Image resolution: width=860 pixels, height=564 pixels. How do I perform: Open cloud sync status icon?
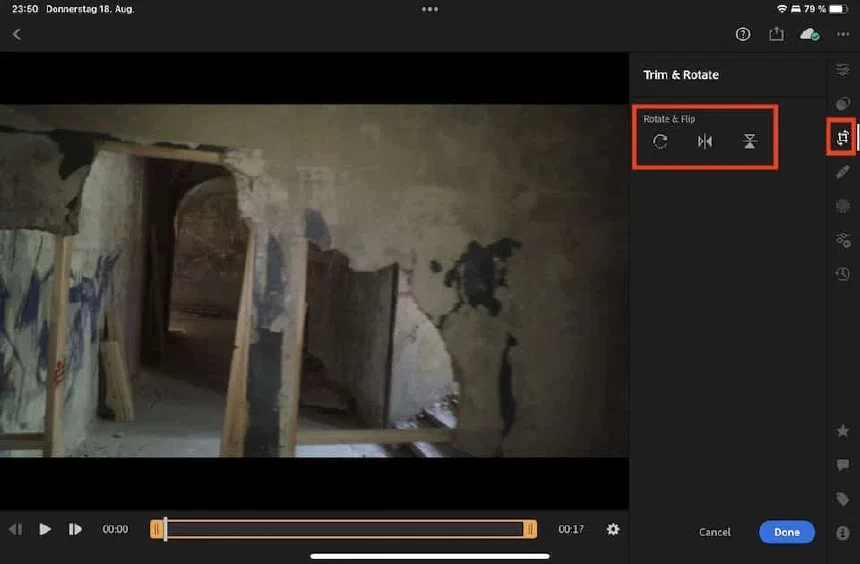pyautogui.click(x=810, y=35)
